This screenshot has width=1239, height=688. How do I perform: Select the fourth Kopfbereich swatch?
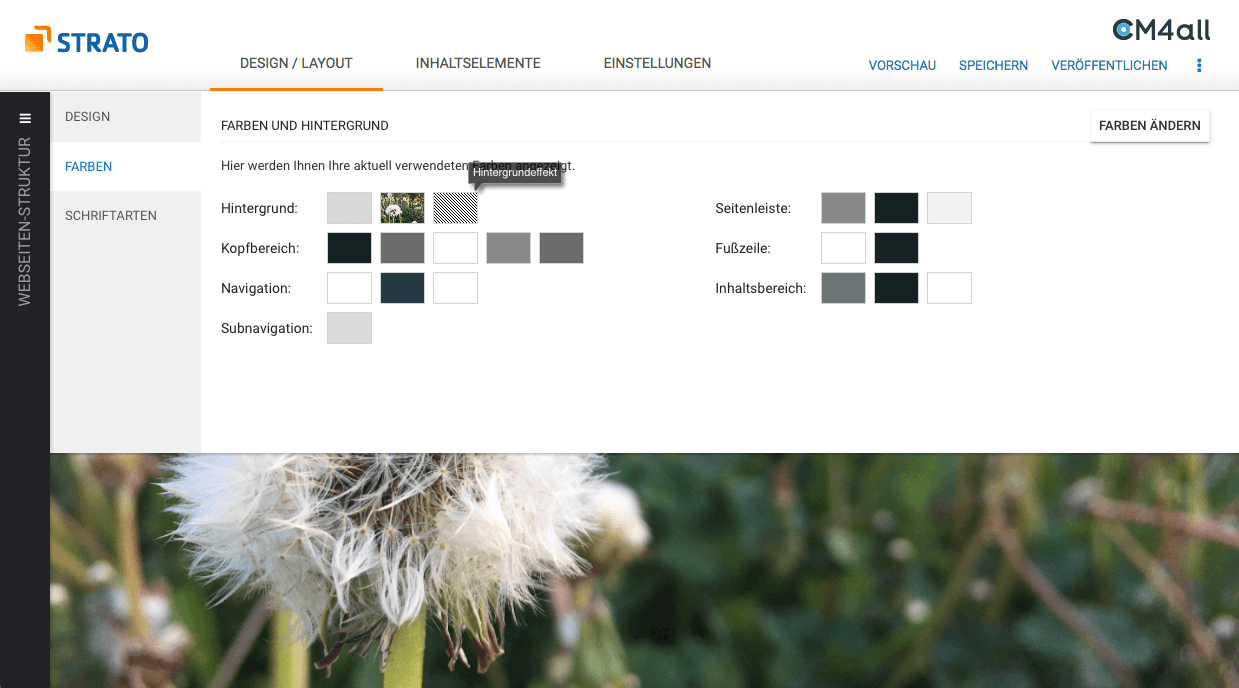pyautogui.click(x=508, y=248)
